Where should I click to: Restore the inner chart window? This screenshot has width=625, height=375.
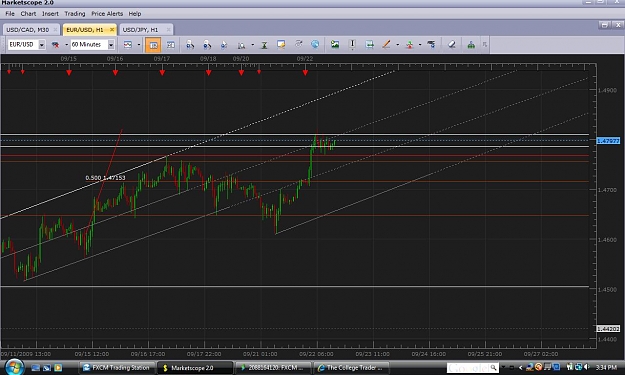(x=605, y=25)
